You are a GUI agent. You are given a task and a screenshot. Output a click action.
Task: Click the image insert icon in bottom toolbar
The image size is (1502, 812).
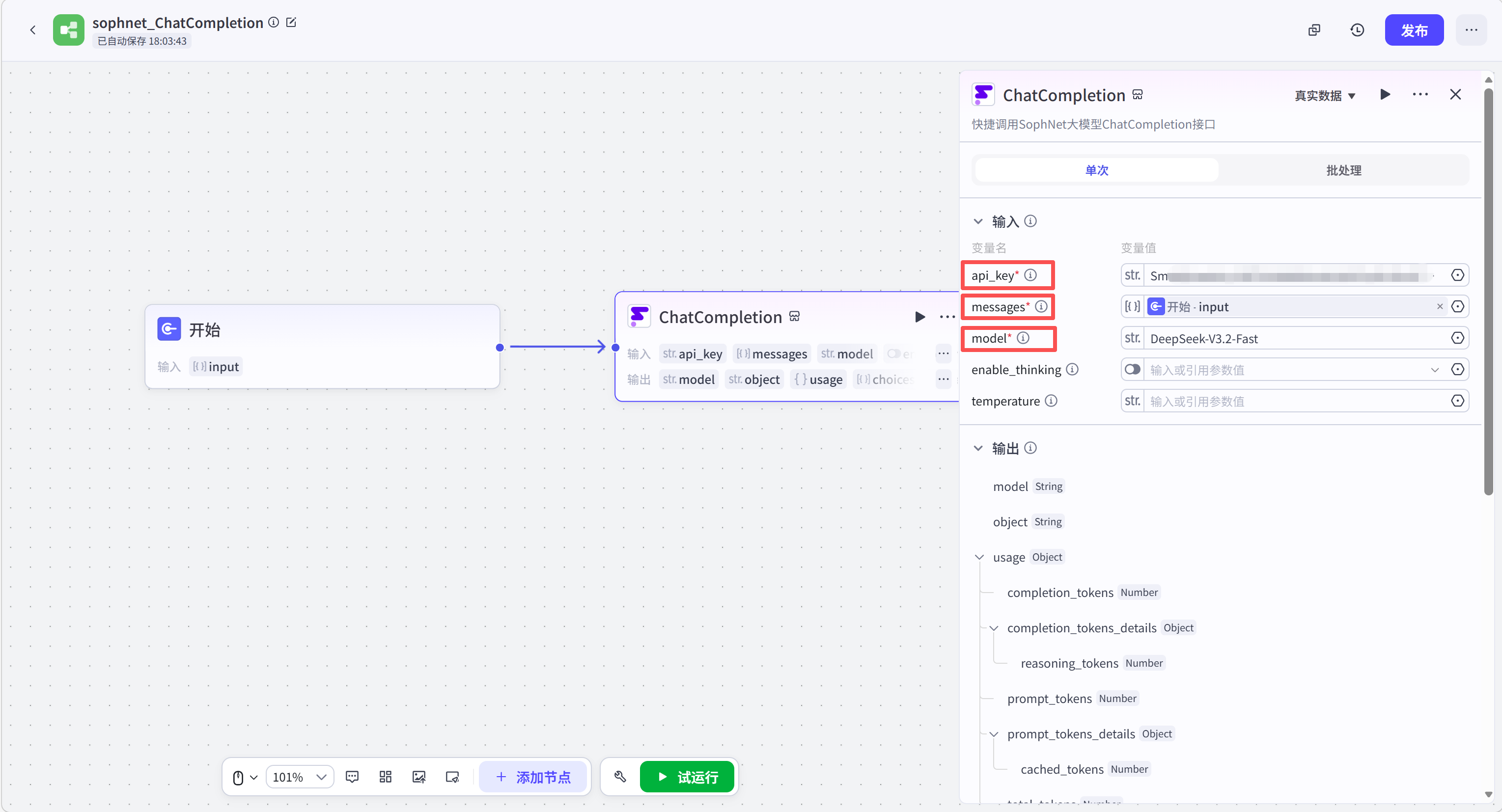[418, 777]
